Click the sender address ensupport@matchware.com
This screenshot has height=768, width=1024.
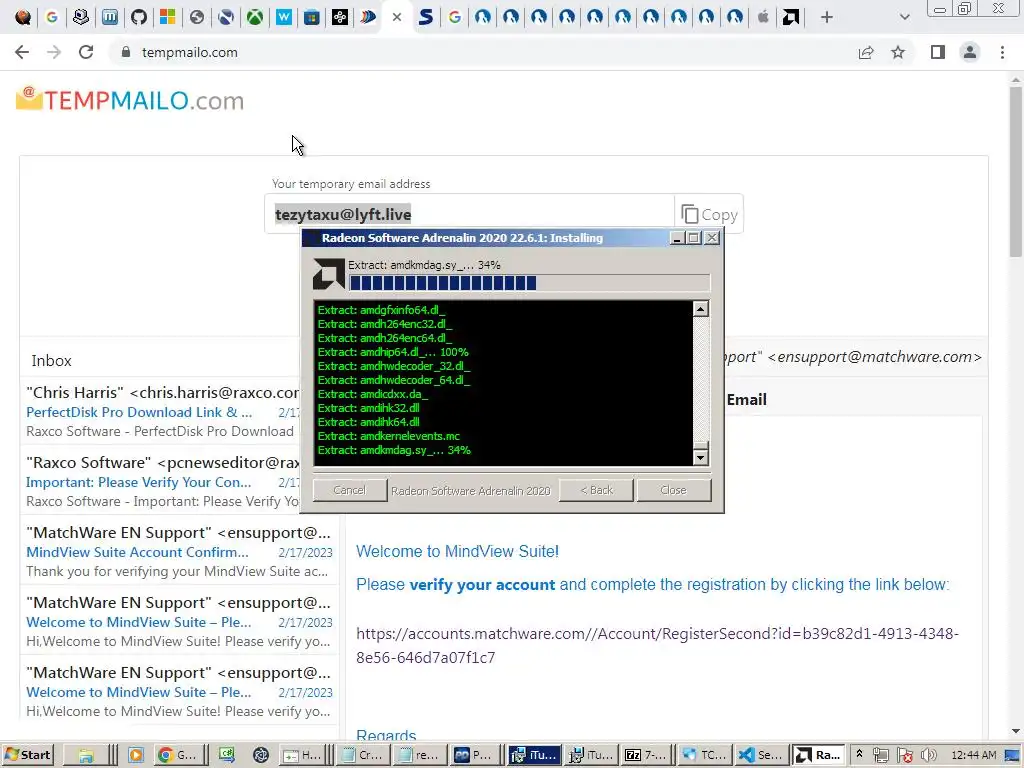coord(874,357)
